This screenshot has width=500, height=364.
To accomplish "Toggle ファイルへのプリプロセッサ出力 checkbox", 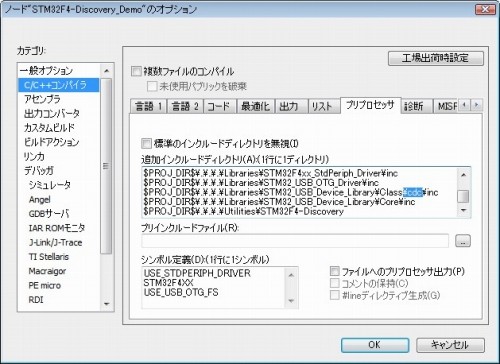I will coord(334,271).
